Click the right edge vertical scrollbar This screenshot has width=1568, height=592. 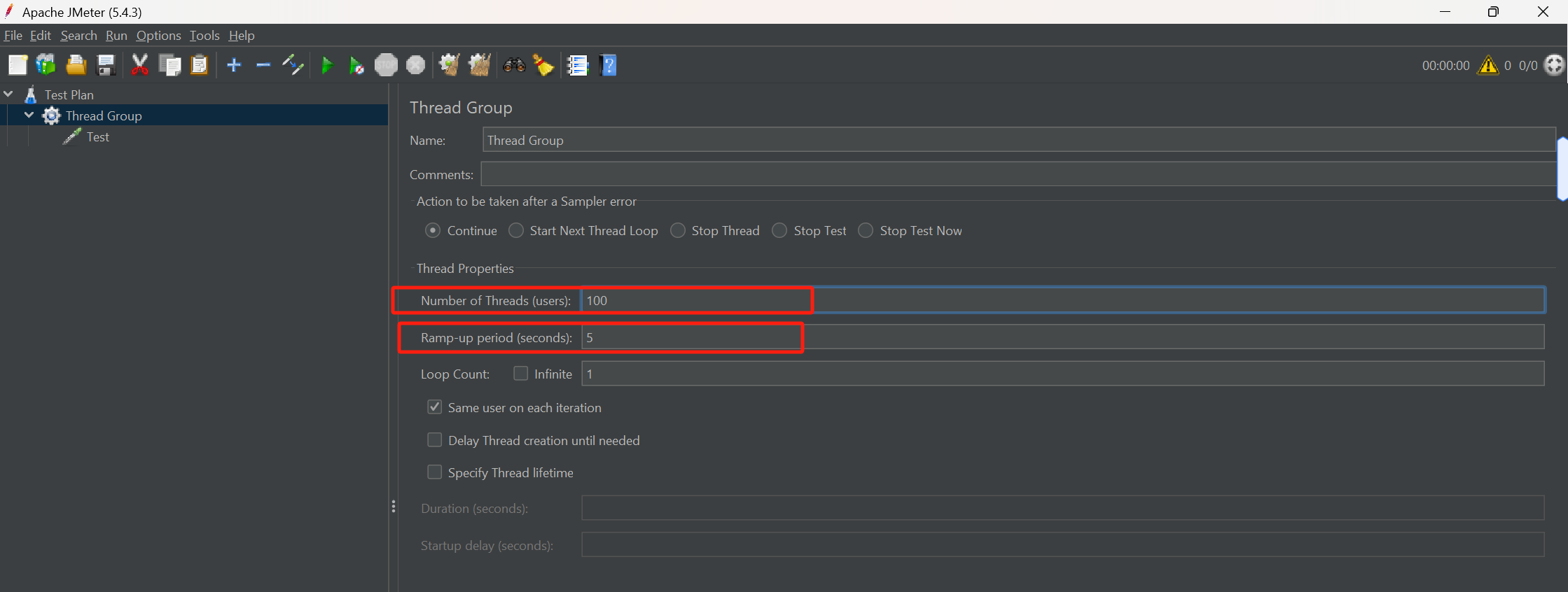click(x=1562, y=169)
